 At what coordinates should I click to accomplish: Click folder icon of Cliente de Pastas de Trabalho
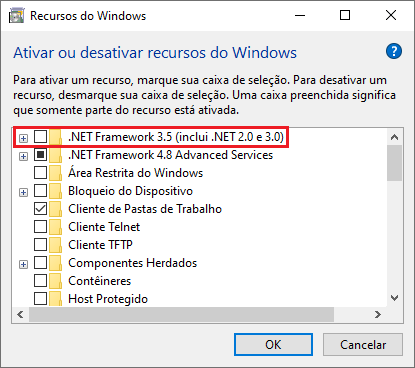55,209
